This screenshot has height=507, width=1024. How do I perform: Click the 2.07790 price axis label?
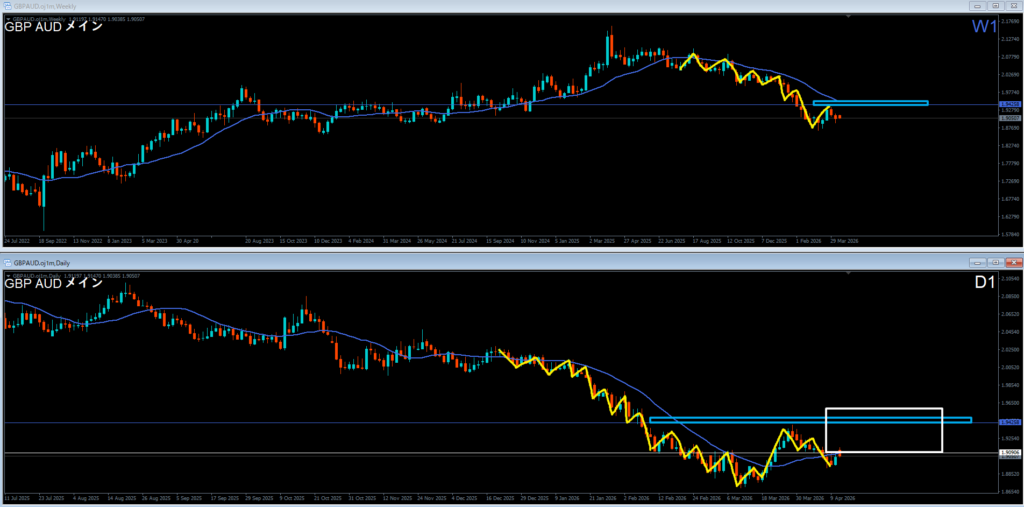pyautogui.click(x=1008, y=57)
